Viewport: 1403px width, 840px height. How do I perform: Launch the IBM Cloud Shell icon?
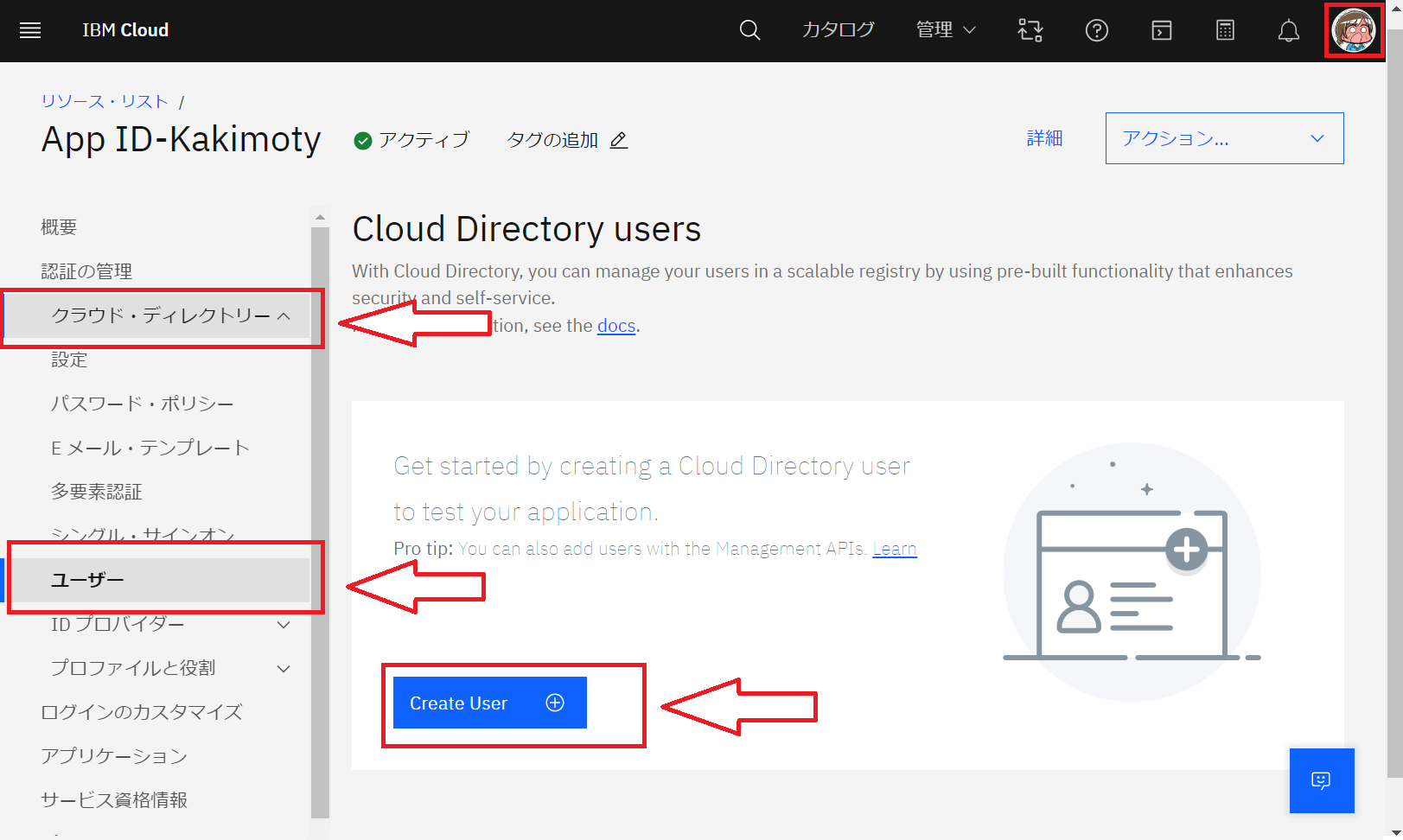coord(1161,30)
